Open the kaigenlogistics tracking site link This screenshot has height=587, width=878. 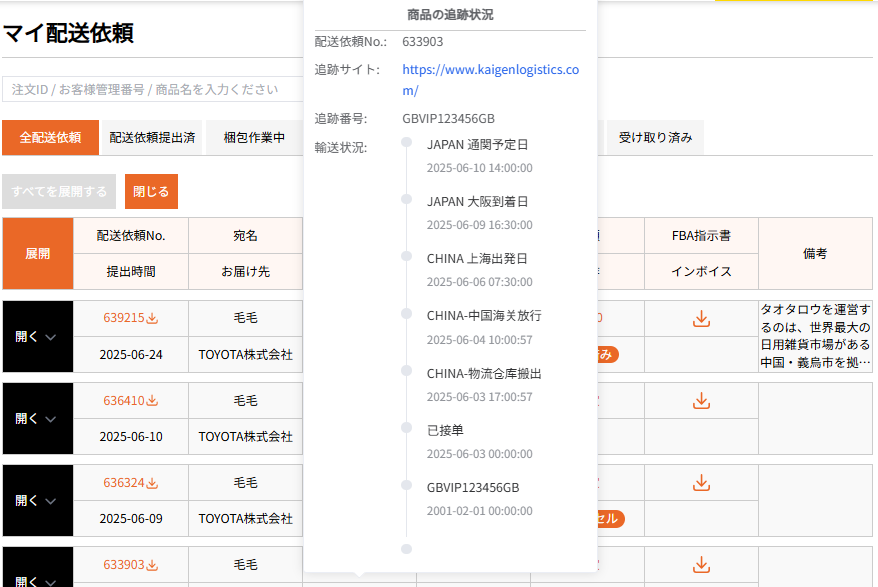pyautogui.click(x=491, y=80)
